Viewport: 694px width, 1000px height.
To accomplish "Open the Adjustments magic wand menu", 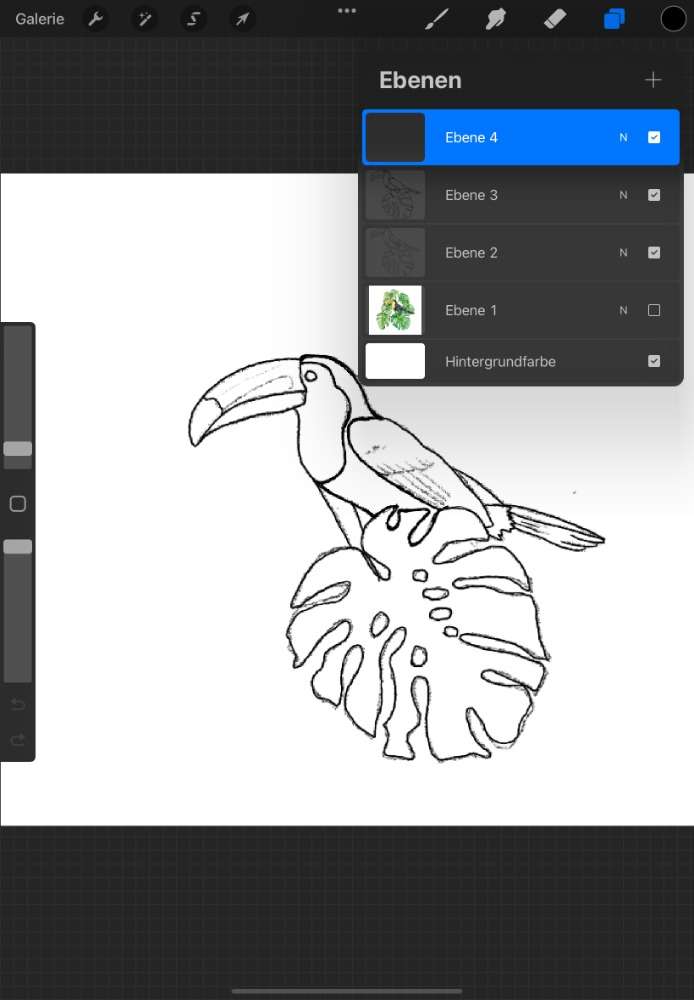I will pos(145,19).
